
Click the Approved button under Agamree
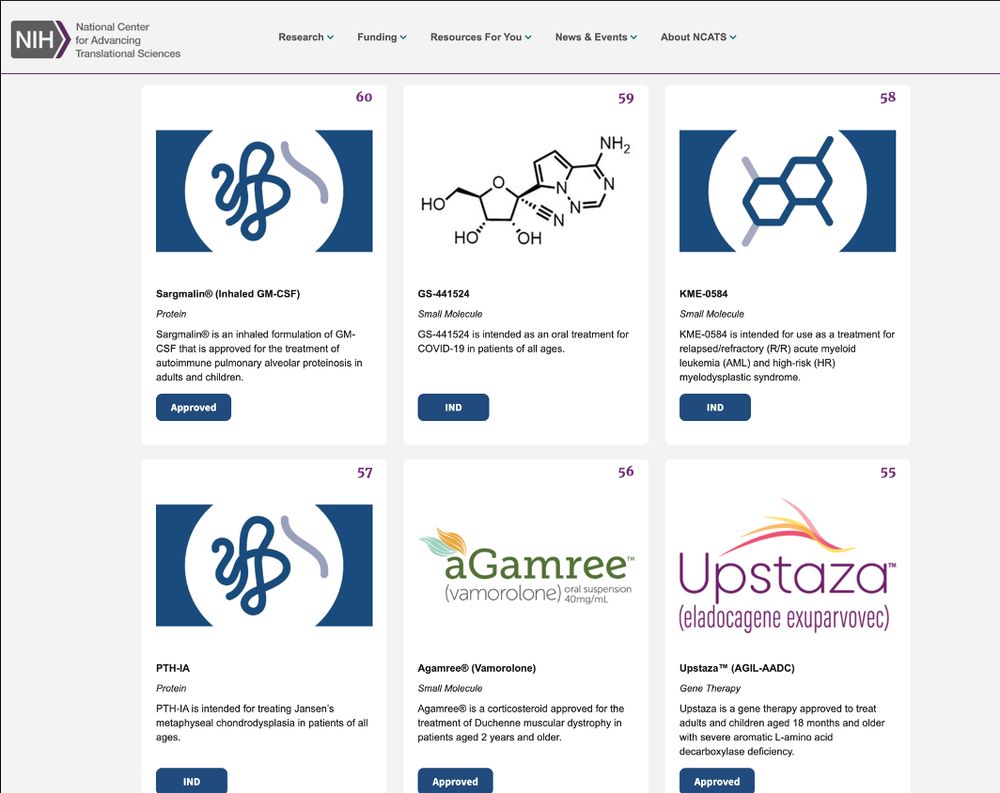(455, 781)
